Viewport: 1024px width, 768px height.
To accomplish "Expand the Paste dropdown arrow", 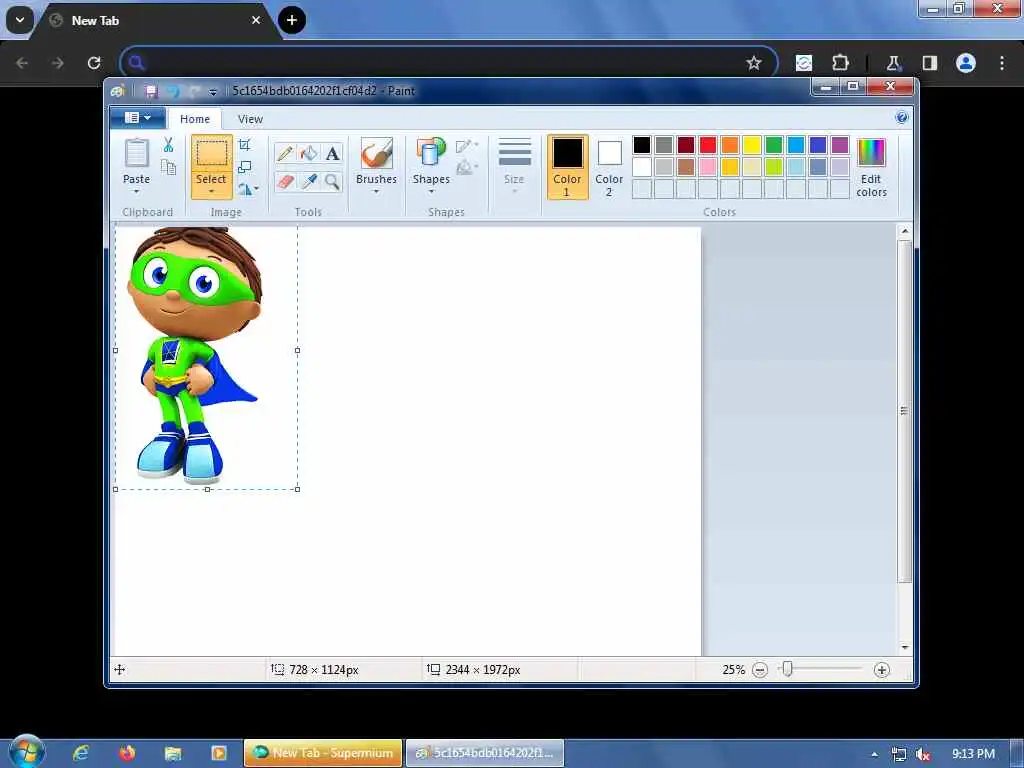I will pyautogui.click(x=136, y=191).
